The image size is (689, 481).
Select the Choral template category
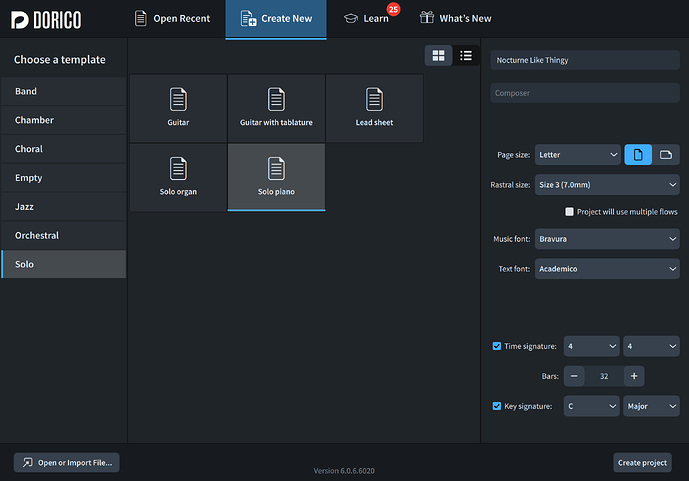(x=64, y=149)
